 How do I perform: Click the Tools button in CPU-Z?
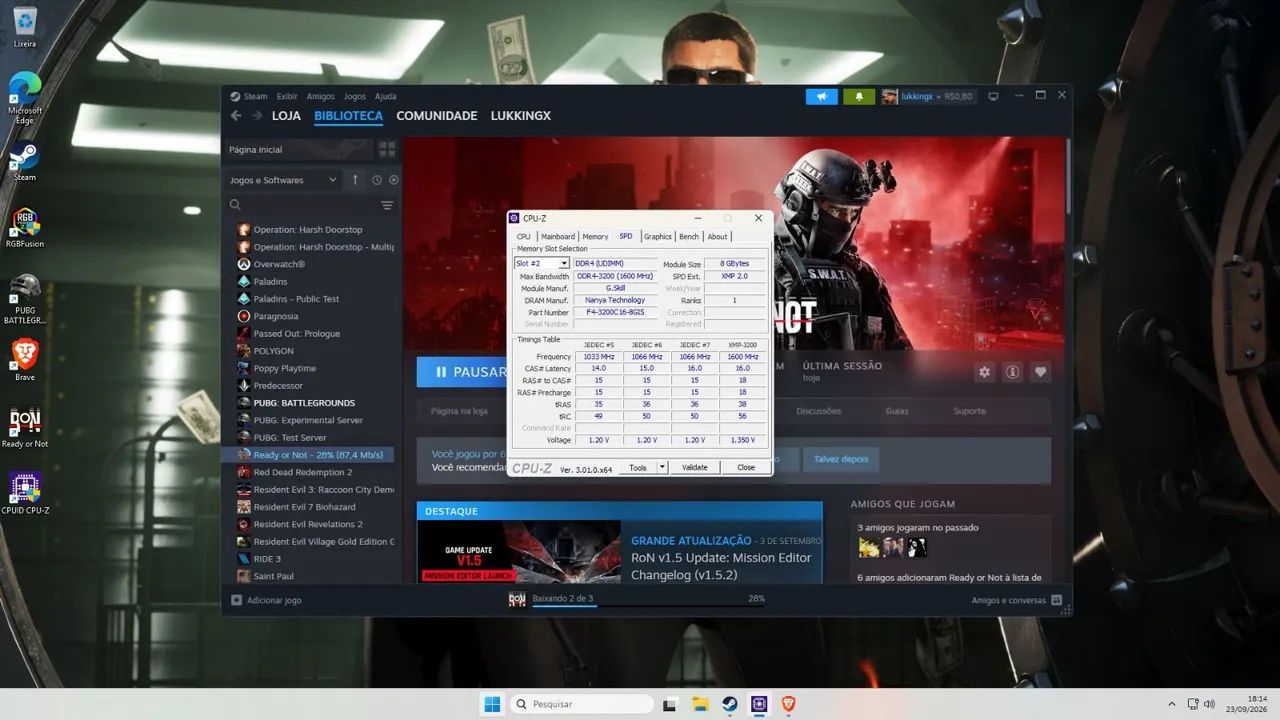637,467
